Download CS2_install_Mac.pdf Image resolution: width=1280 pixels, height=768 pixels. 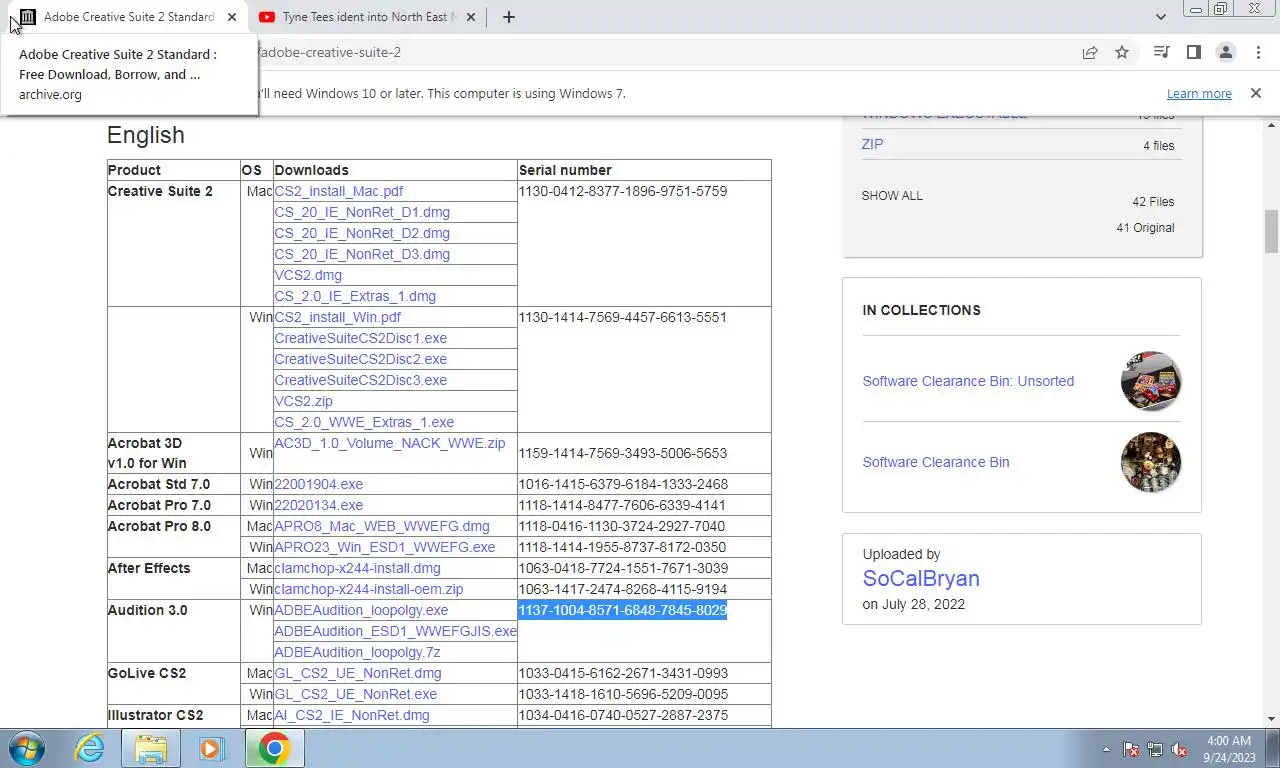[x=339, y=191]
